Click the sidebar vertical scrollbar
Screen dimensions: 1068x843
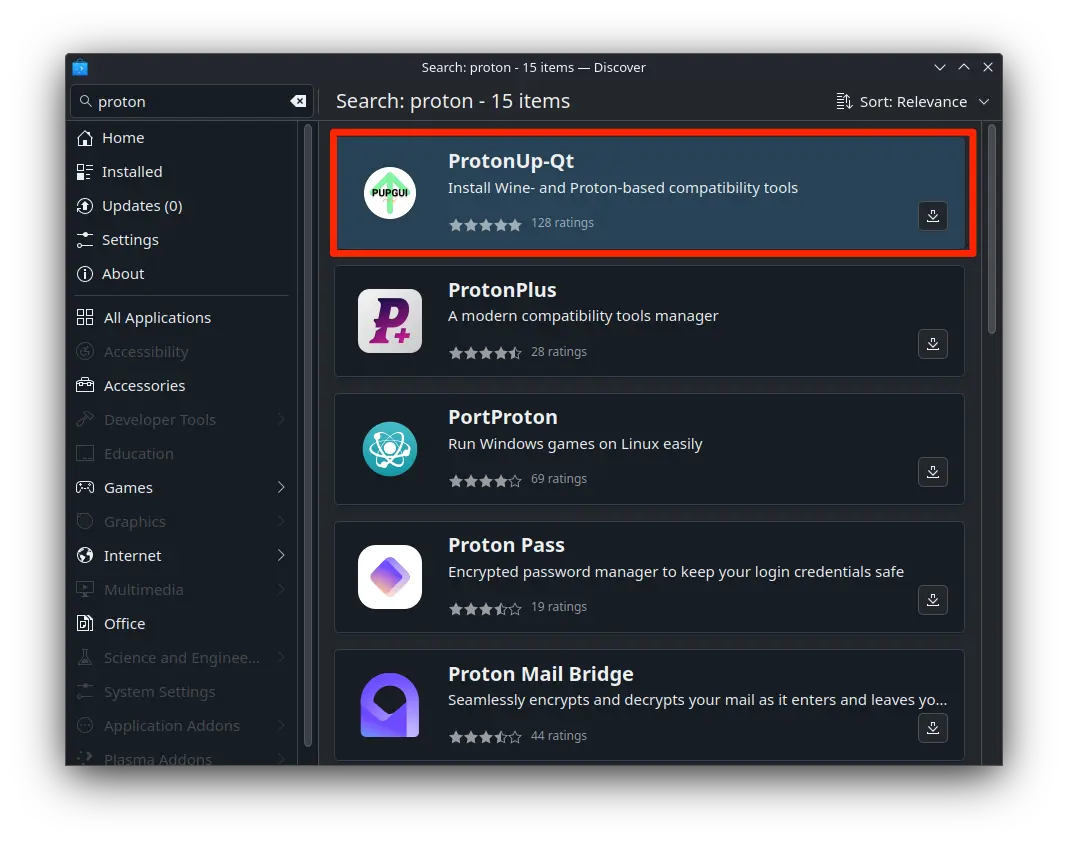(x=308, y=436)
